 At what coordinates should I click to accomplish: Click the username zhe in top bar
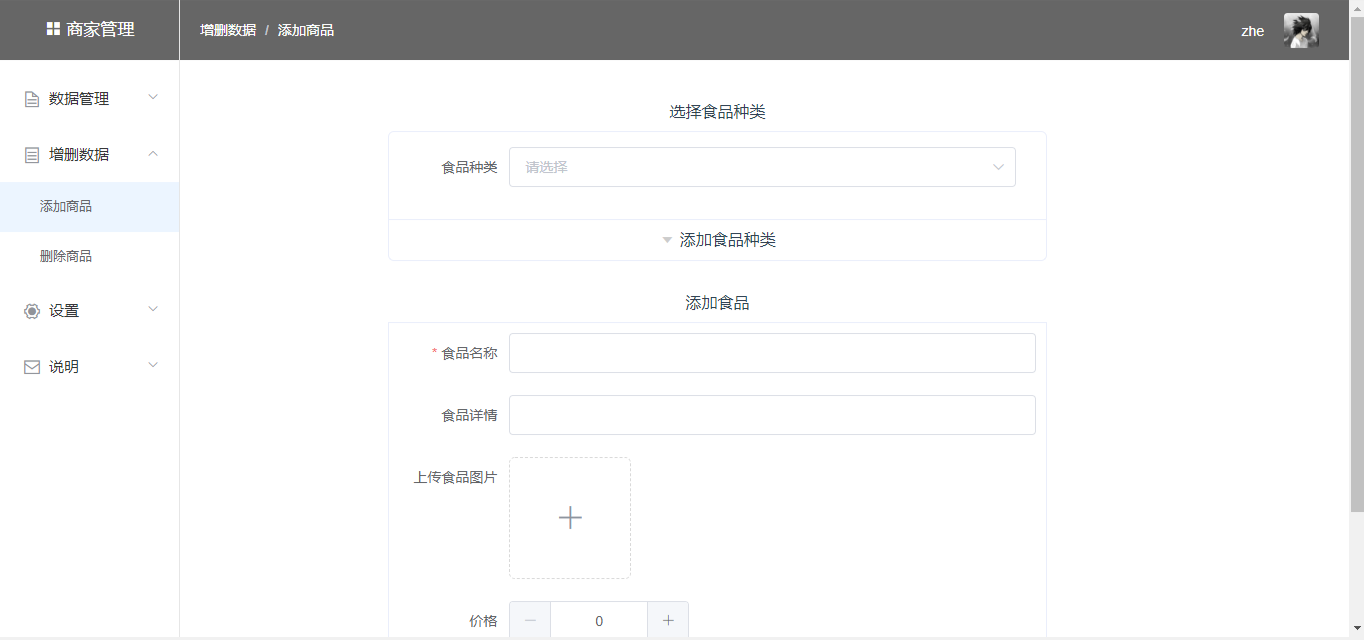pyautogui.click(x=1253, y=31)
